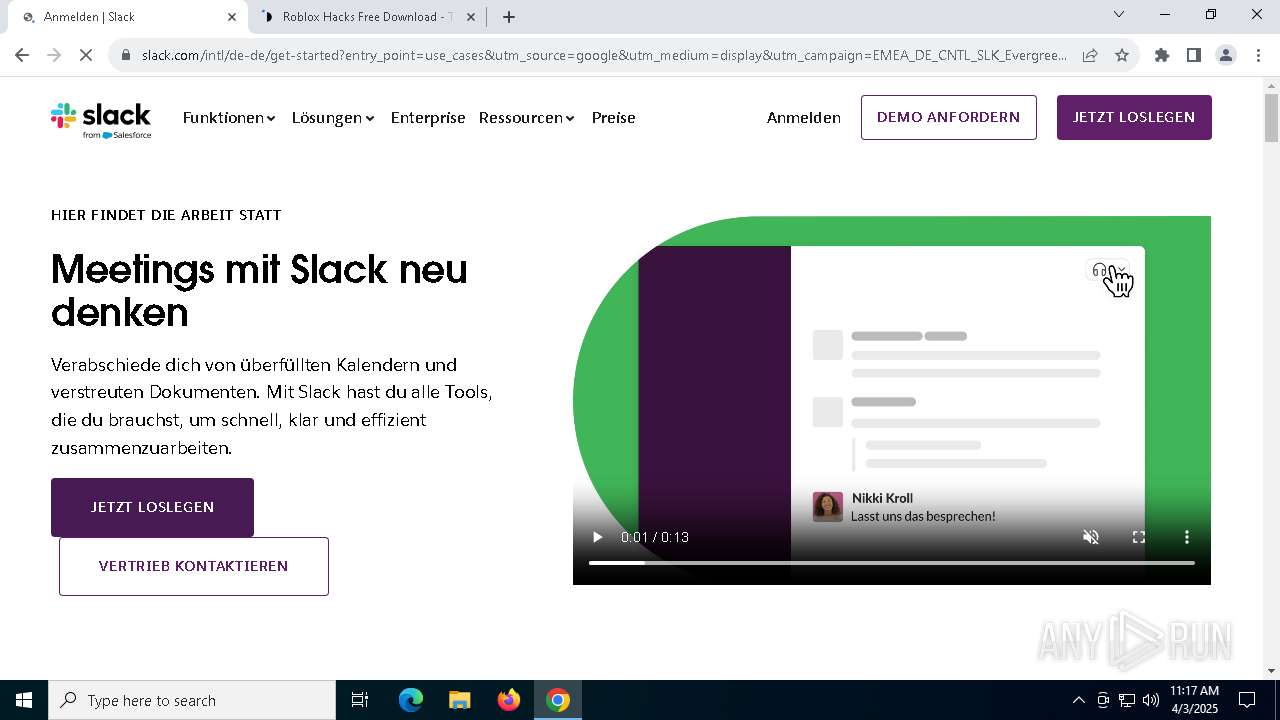Click the DEMO ANFORDERN button
1280x720 pixels.
948,117
